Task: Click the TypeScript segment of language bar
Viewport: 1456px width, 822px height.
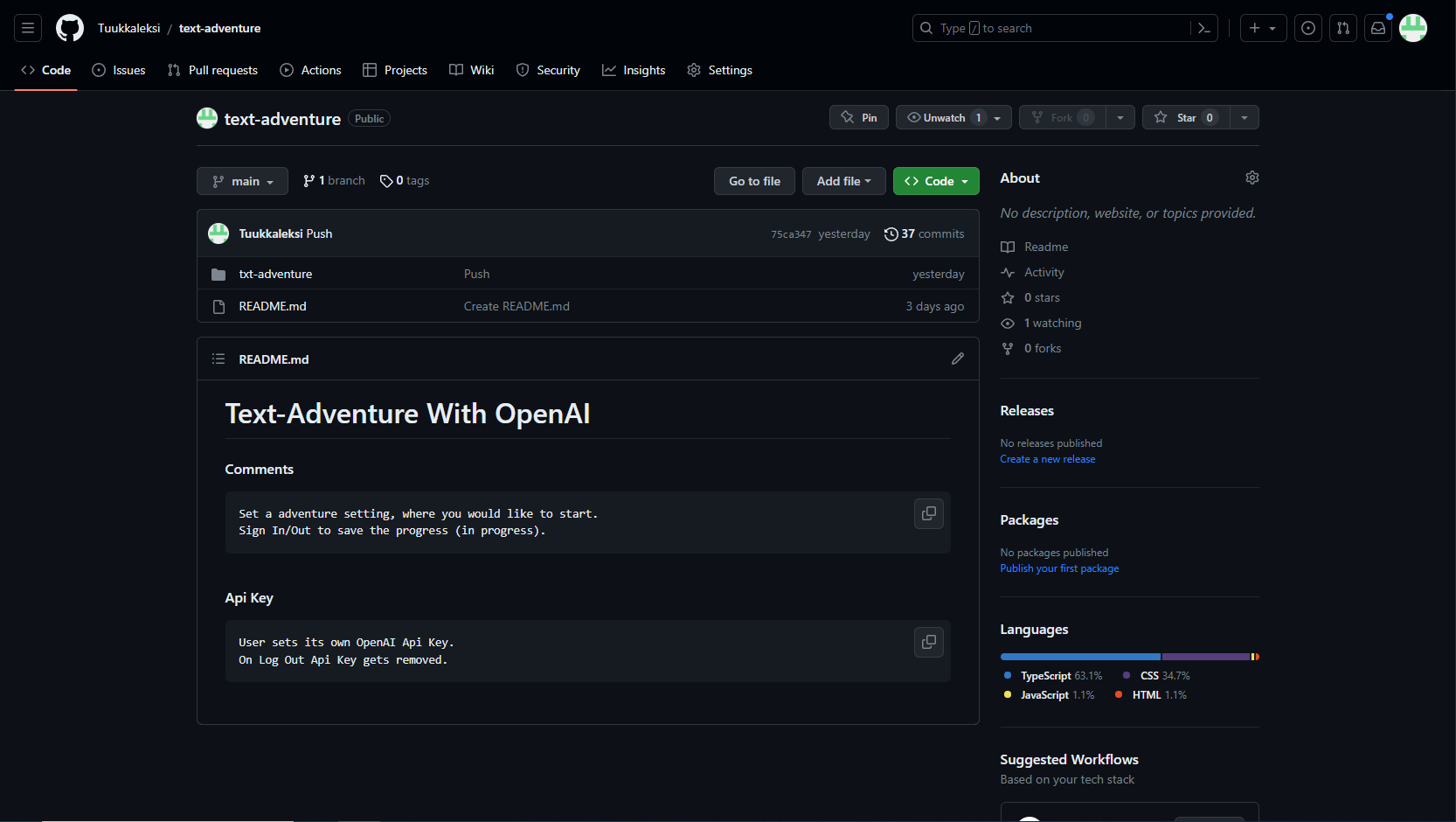Action: coord(1079,657)
